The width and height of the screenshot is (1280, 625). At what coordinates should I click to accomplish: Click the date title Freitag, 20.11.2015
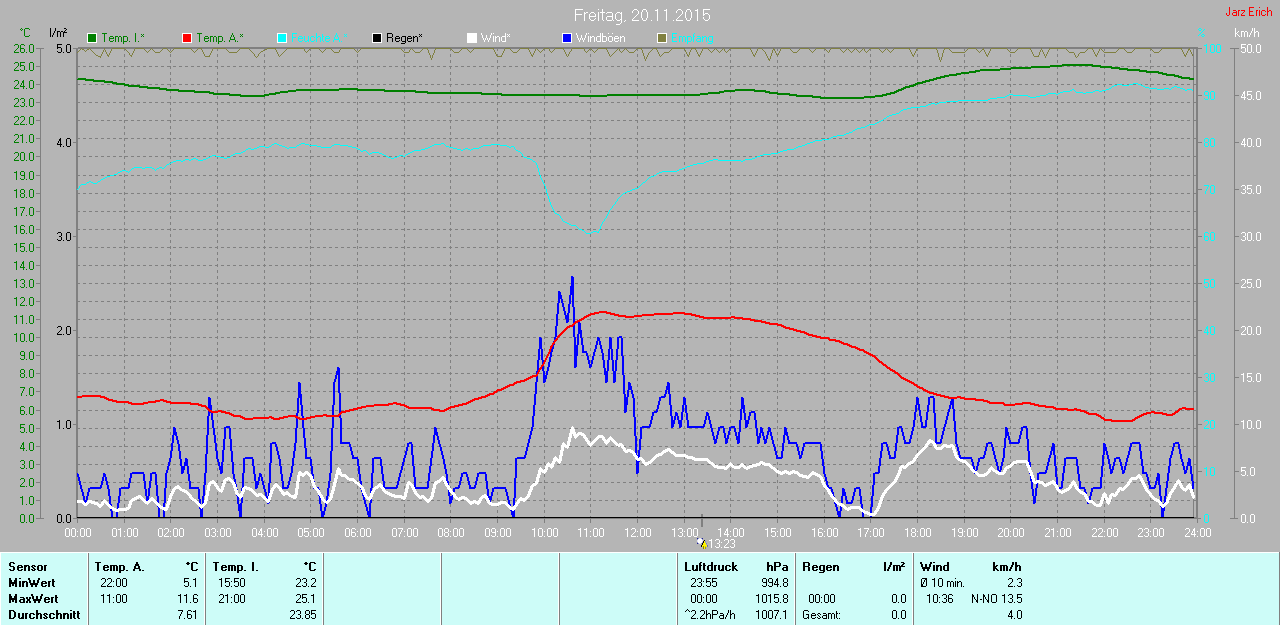click(x=642, y=16)
